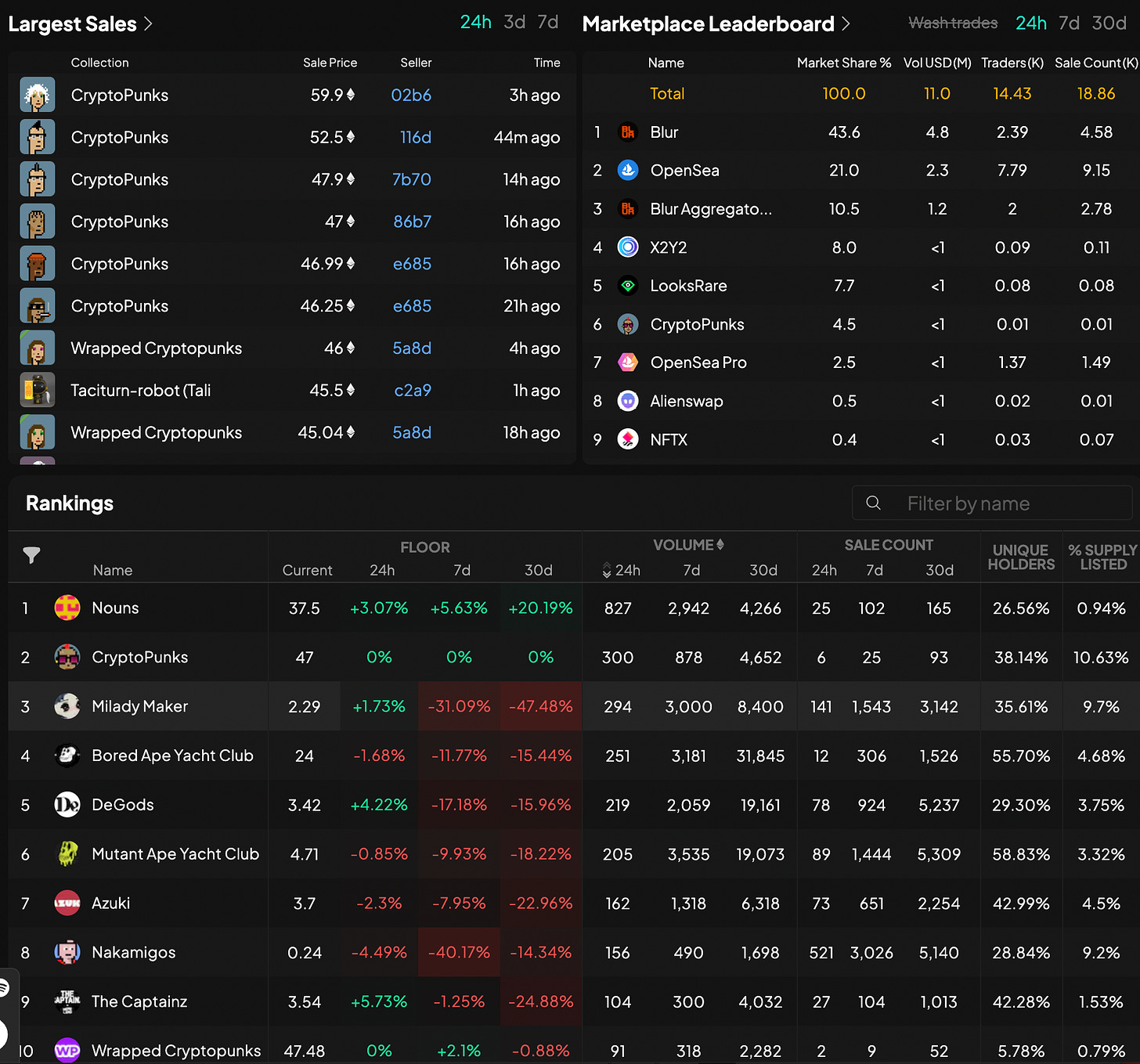
Task: Click the Milady Maker avatar icon
Action: pos(67,706)
